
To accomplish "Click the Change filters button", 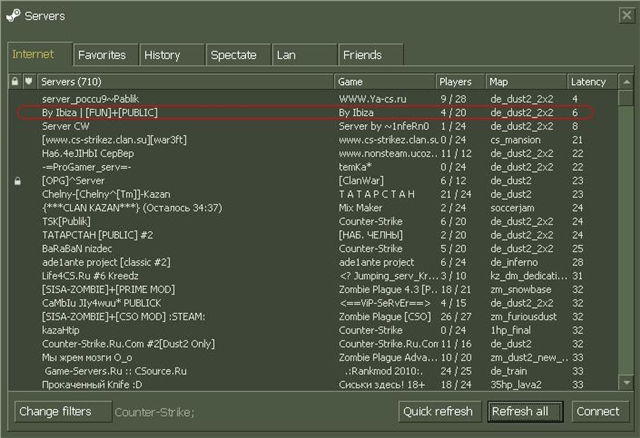I will point(63,411).
